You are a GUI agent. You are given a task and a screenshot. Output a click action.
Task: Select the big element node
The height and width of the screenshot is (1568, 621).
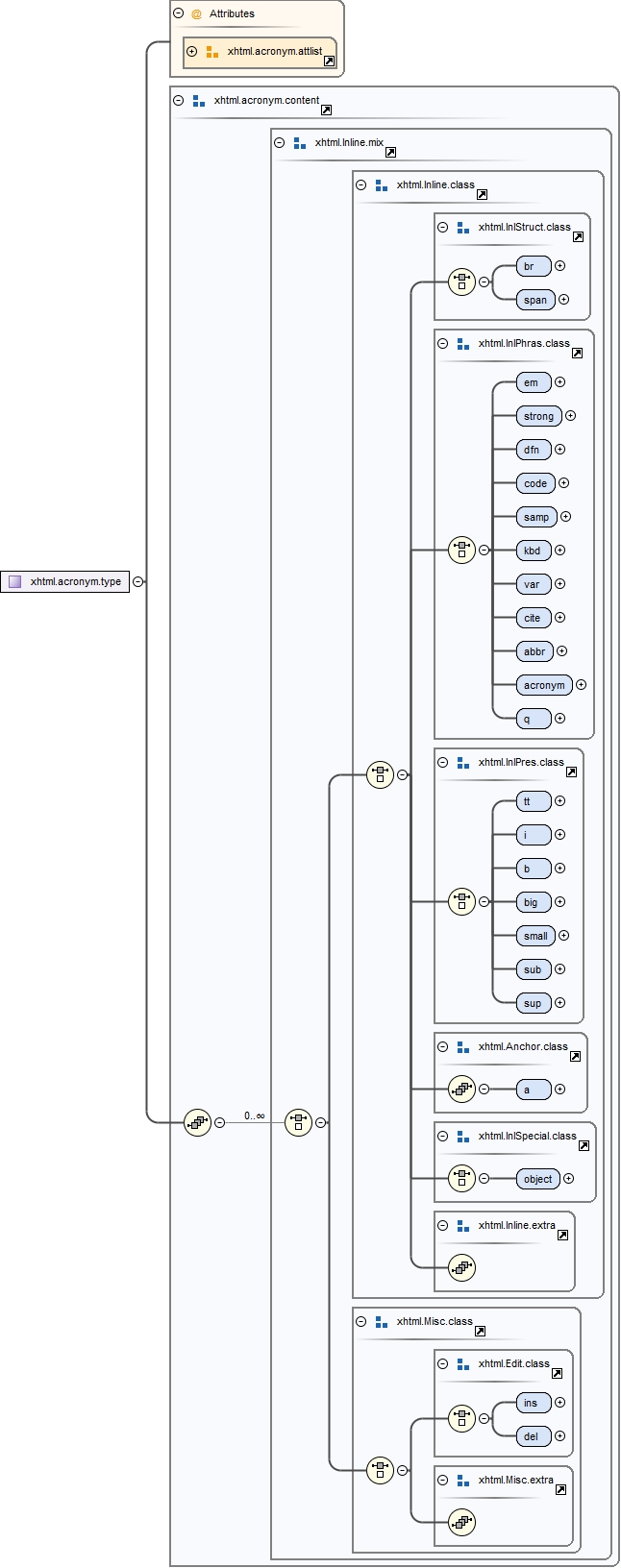534,902
